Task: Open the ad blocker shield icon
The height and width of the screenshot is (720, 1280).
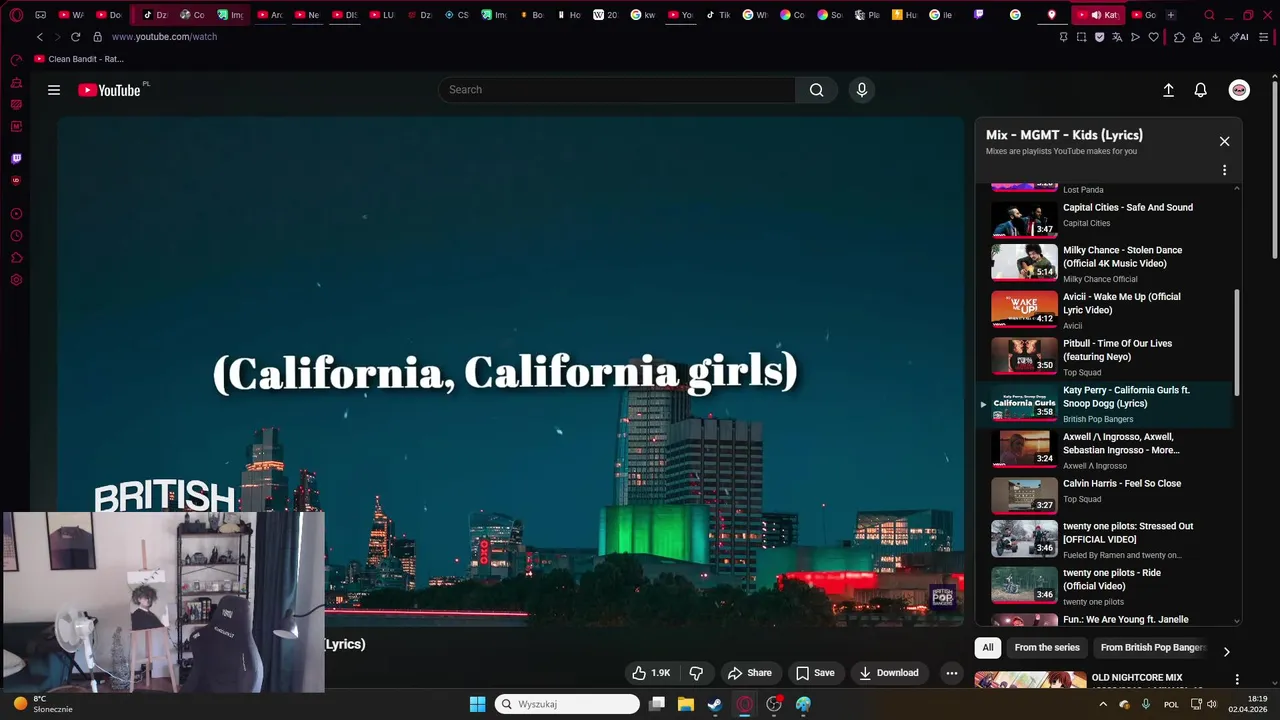Action: [x=1099, y=37]
